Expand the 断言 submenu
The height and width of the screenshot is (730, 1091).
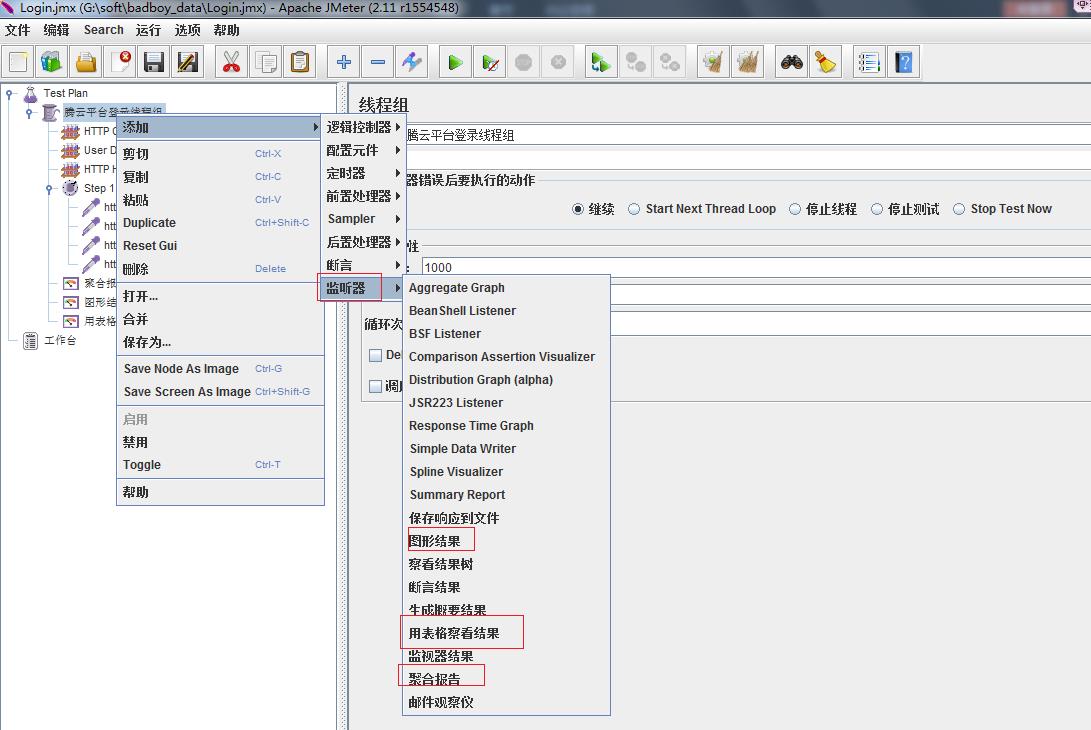tap(363, 265)
